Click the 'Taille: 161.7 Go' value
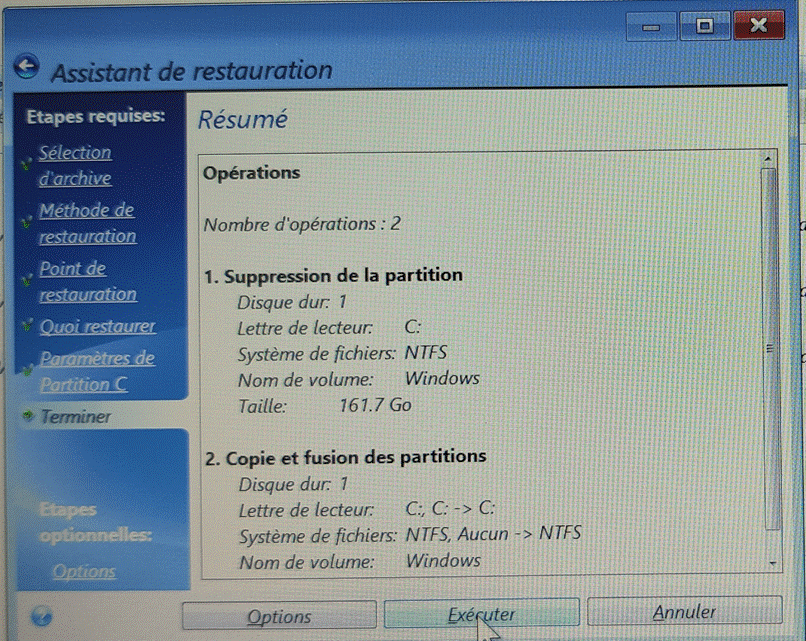Image resolution: width=806 pixels, height=641 pixels. click(x=375, y=405)
